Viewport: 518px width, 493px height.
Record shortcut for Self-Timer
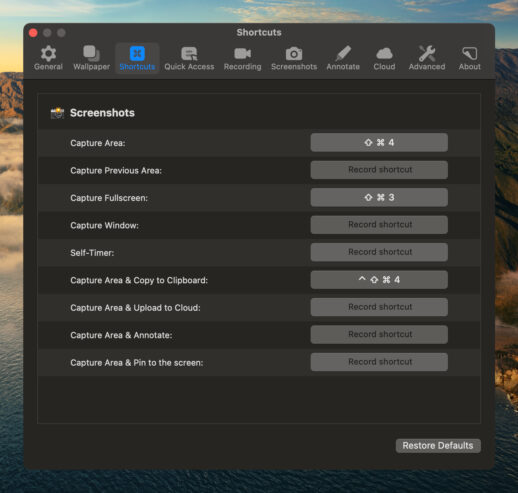click(x=379, y=252)
